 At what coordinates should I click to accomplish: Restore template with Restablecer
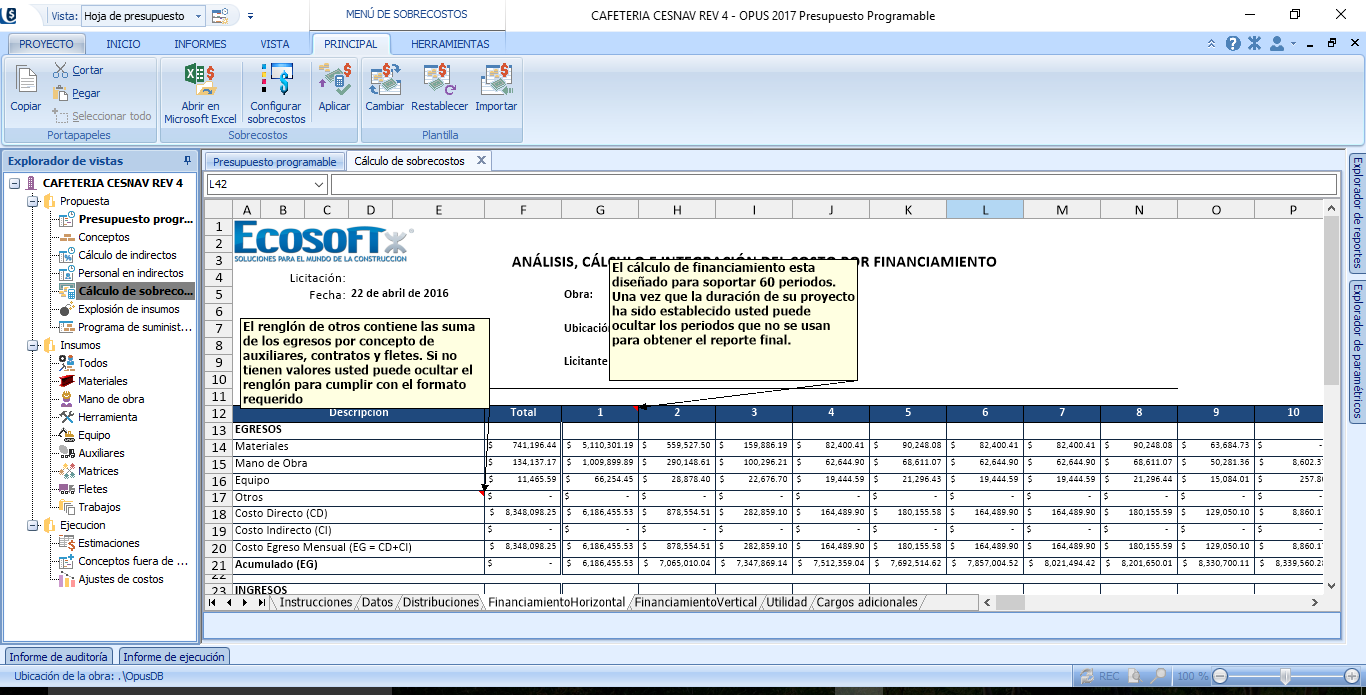[439, 88]
